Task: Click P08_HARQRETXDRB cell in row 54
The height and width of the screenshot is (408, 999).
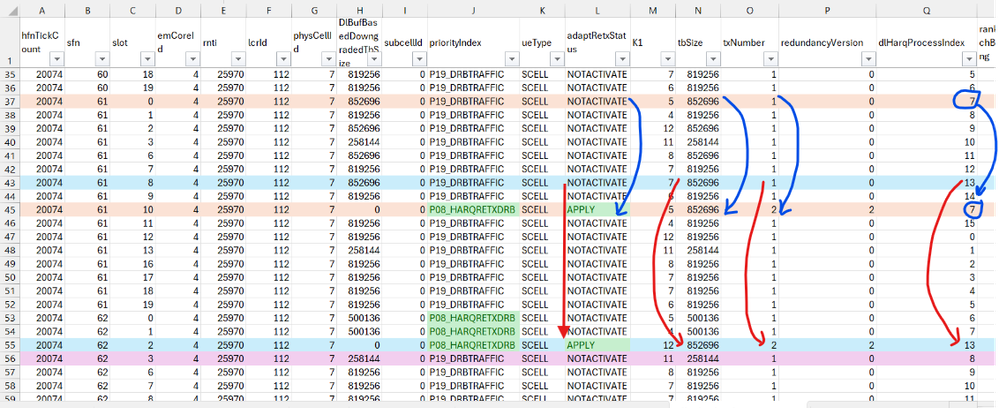Action: tap(473, 331)
